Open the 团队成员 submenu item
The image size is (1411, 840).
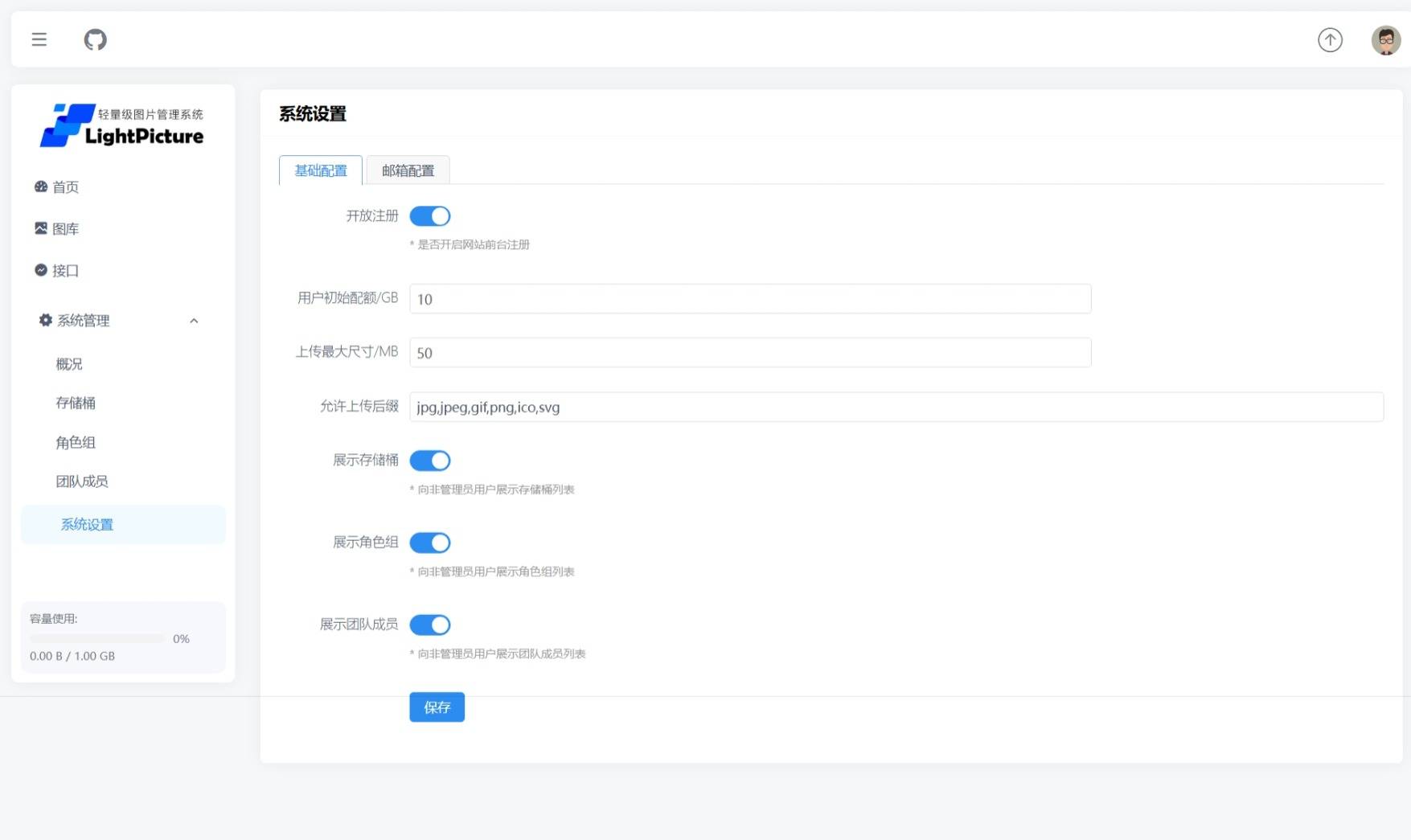click(82, 481)
